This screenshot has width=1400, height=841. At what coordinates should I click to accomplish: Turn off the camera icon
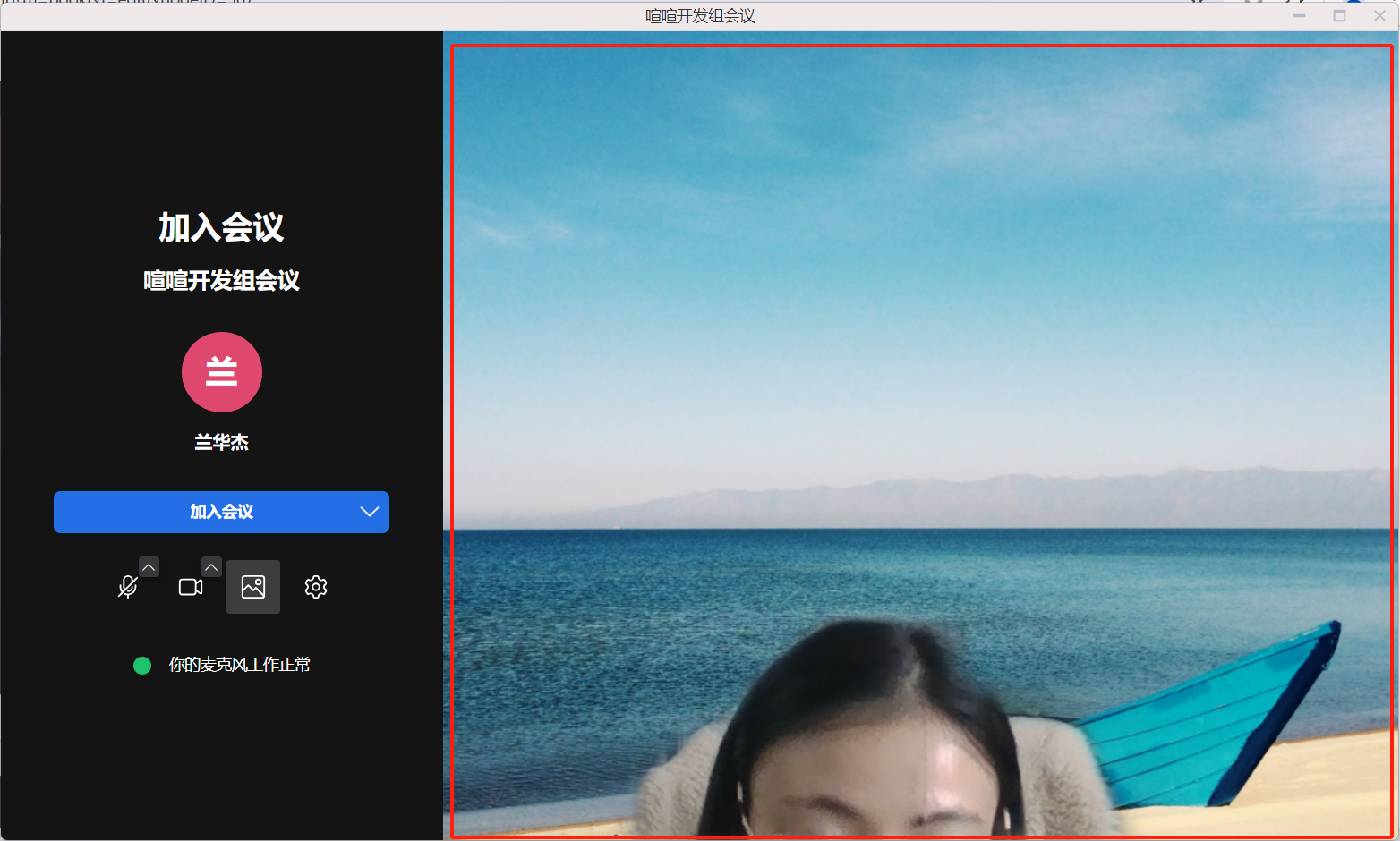click(190, 587)
